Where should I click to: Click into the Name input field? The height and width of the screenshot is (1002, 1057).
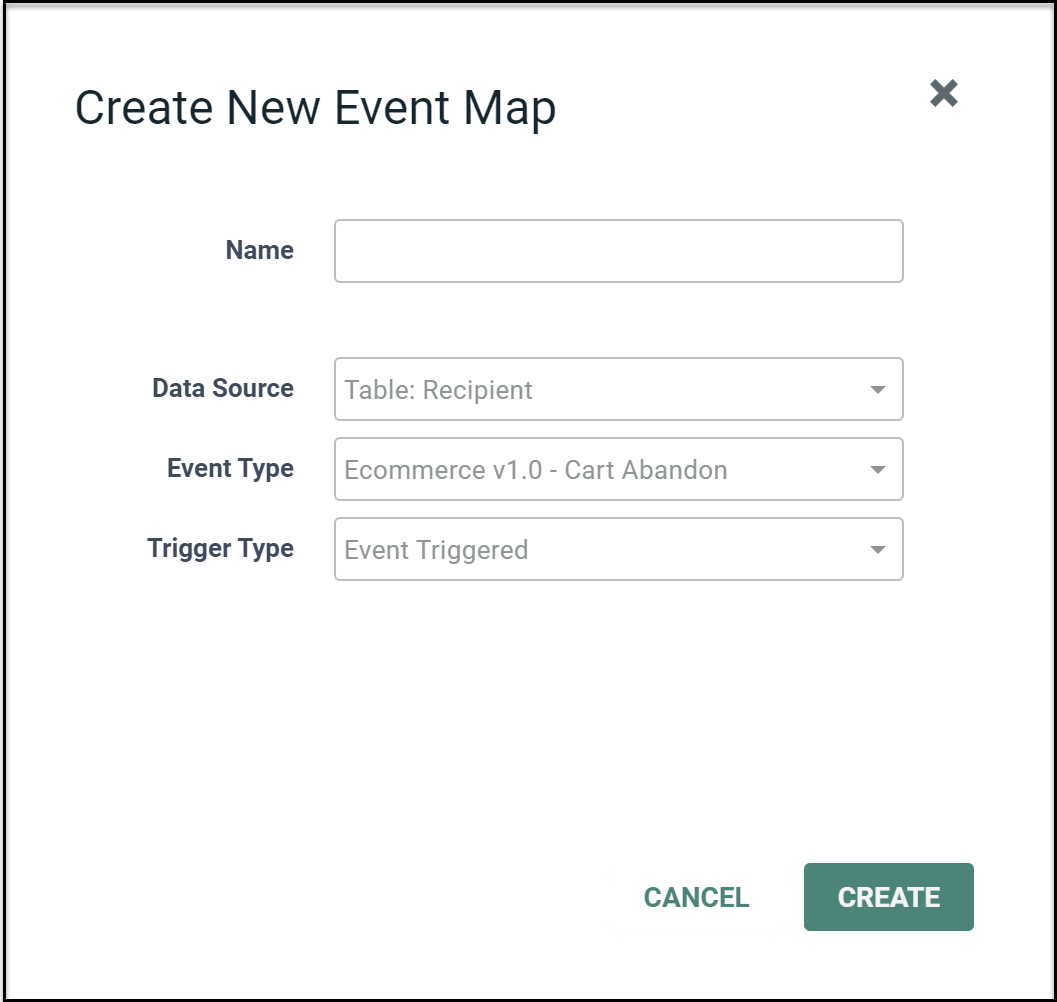618,251
